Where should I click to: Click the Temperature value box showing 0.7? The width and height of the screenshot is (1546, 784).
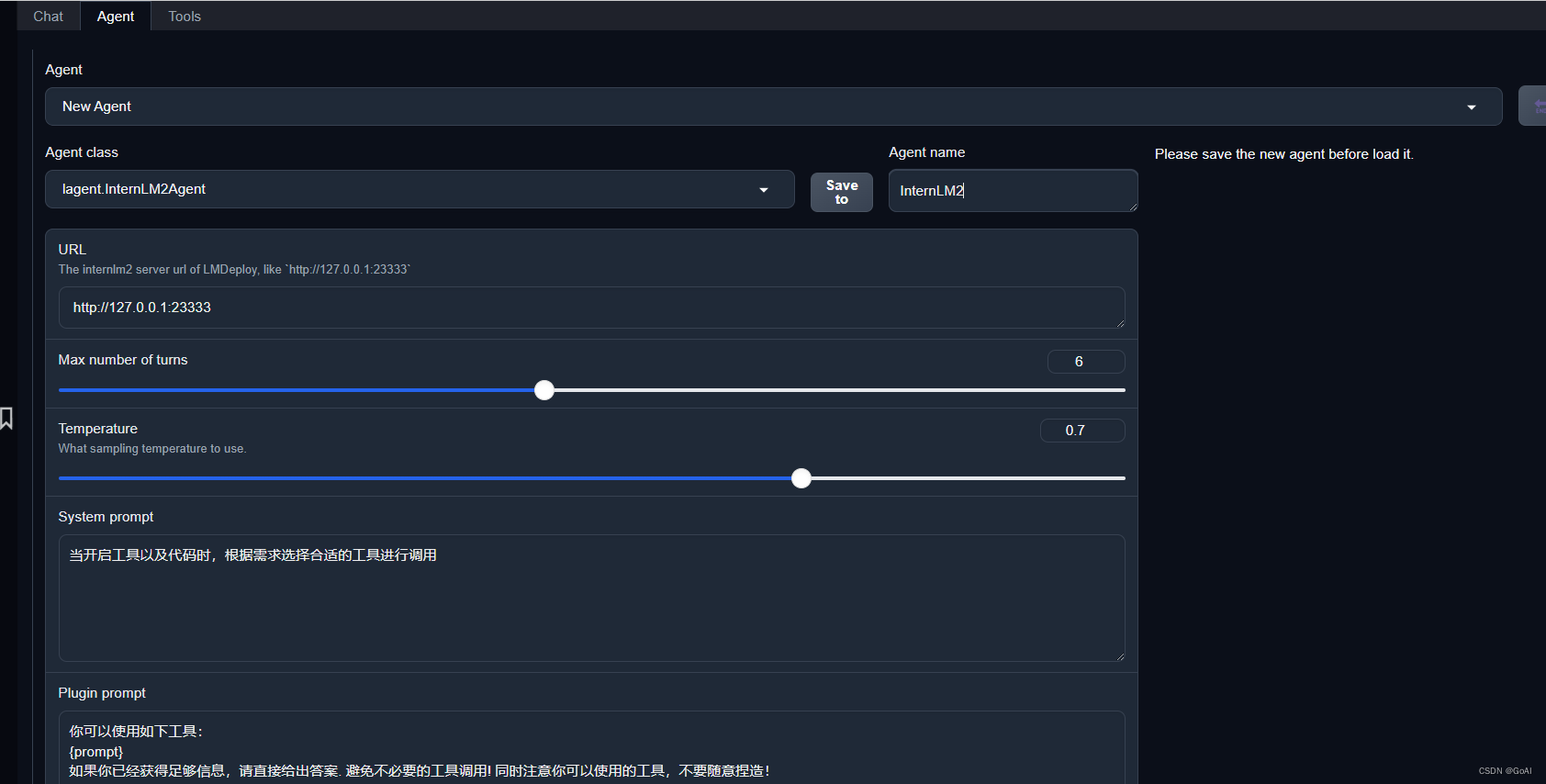[x=1082, y=431]
